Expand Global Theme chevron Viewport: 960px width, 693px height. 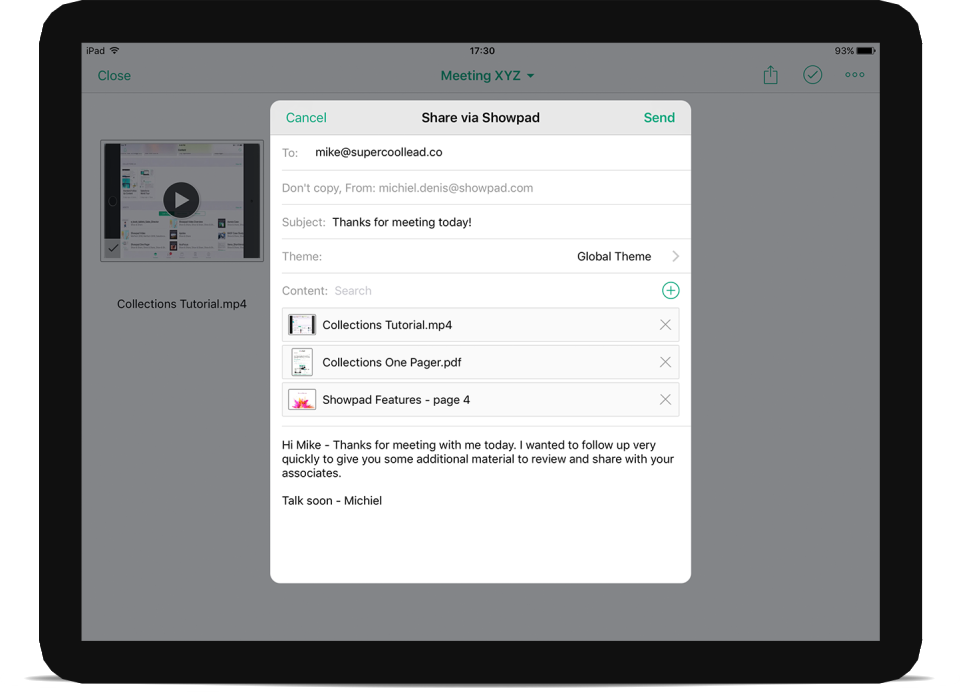pos(675,257)
